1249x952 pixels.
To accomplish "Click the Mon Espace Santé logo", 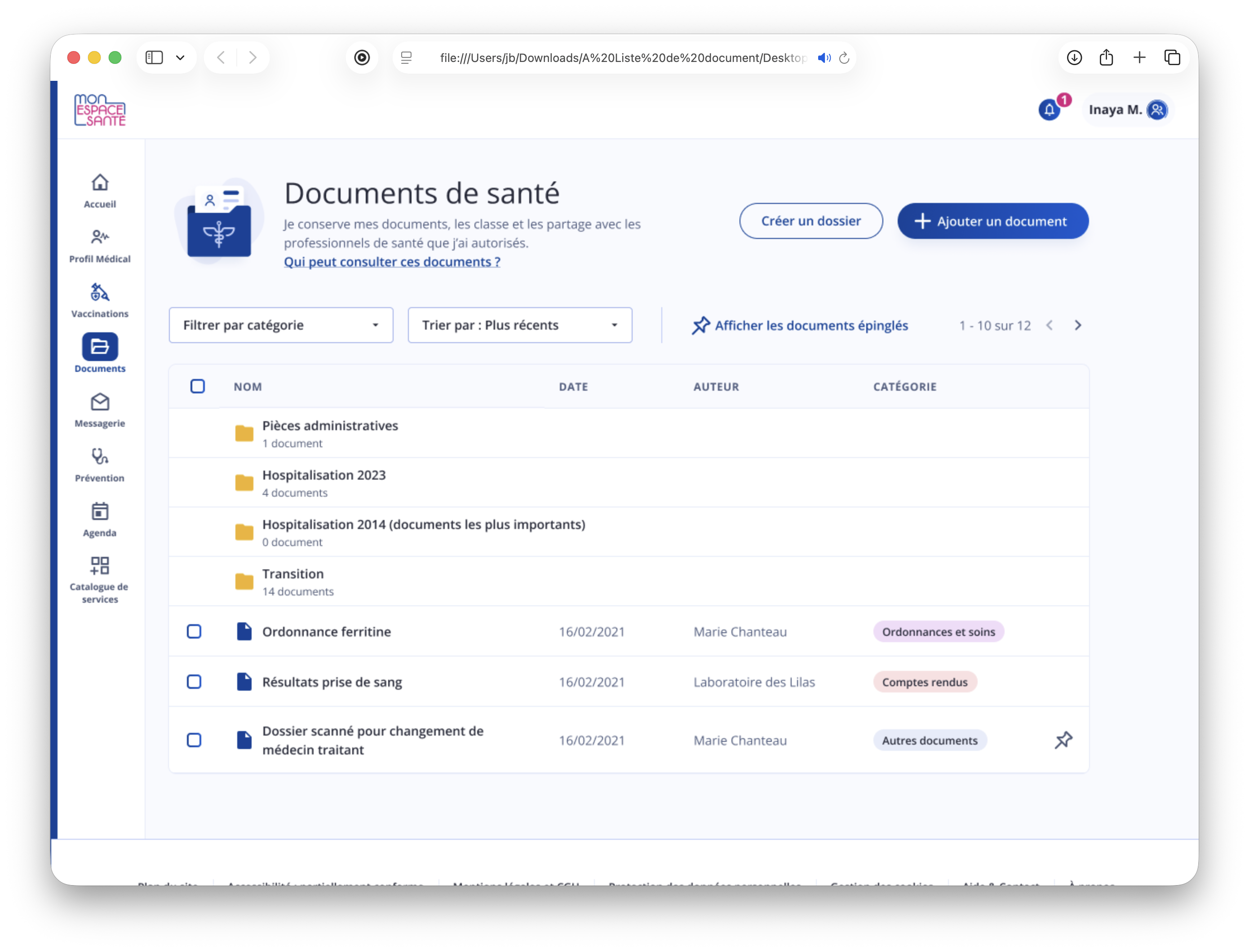I will pyautogui.click(x=100, y=110).
